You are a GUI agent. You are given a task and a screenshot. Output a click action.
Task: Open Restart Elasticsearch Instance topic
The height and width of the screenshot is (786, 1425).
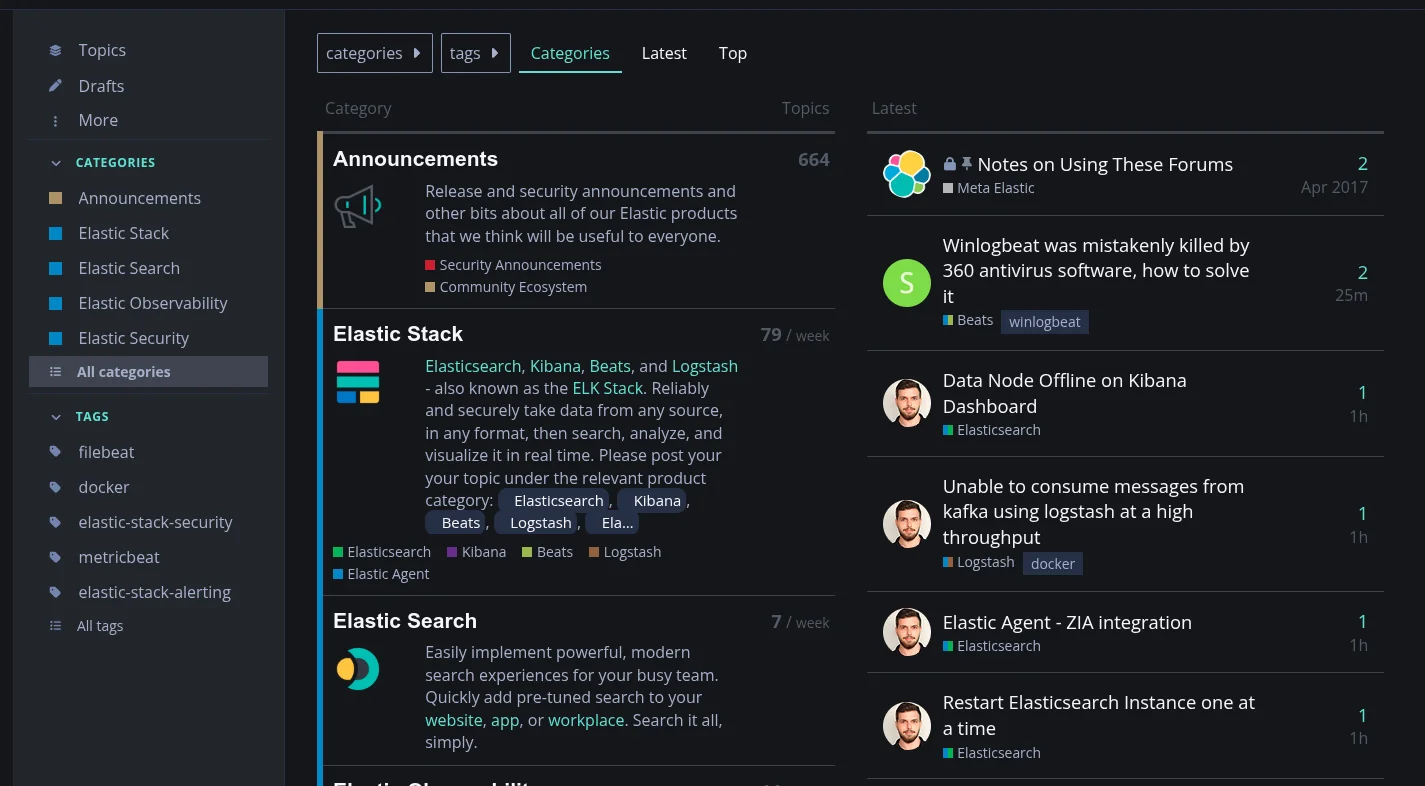pyautogui.click(x=1099, y=715)
